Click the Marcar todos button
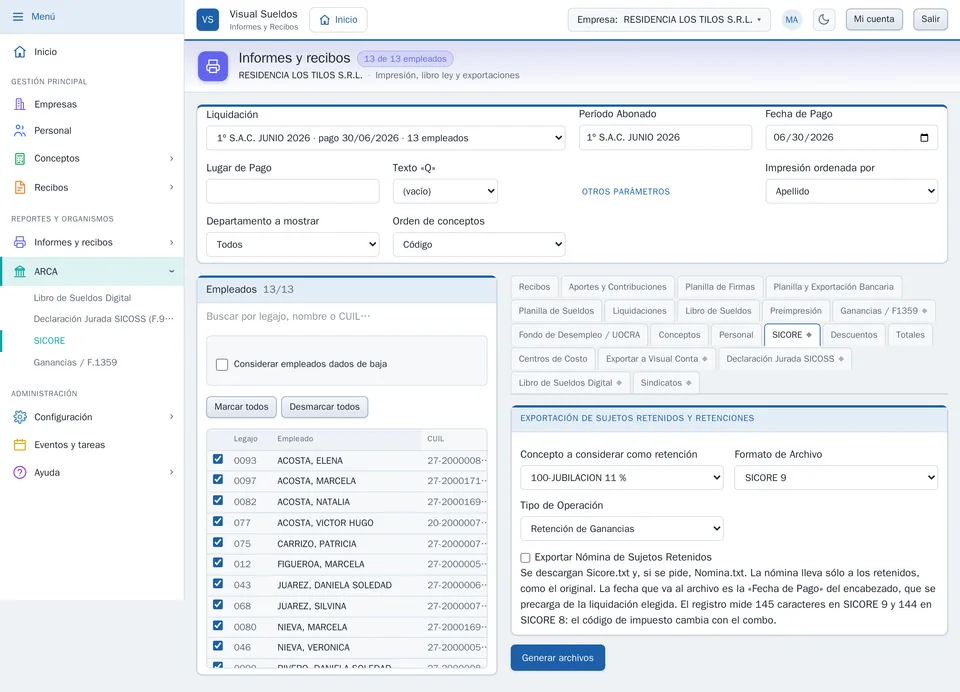Image resolution: width=960 pixels, height=692 pixels. click(x=241, y=407)
